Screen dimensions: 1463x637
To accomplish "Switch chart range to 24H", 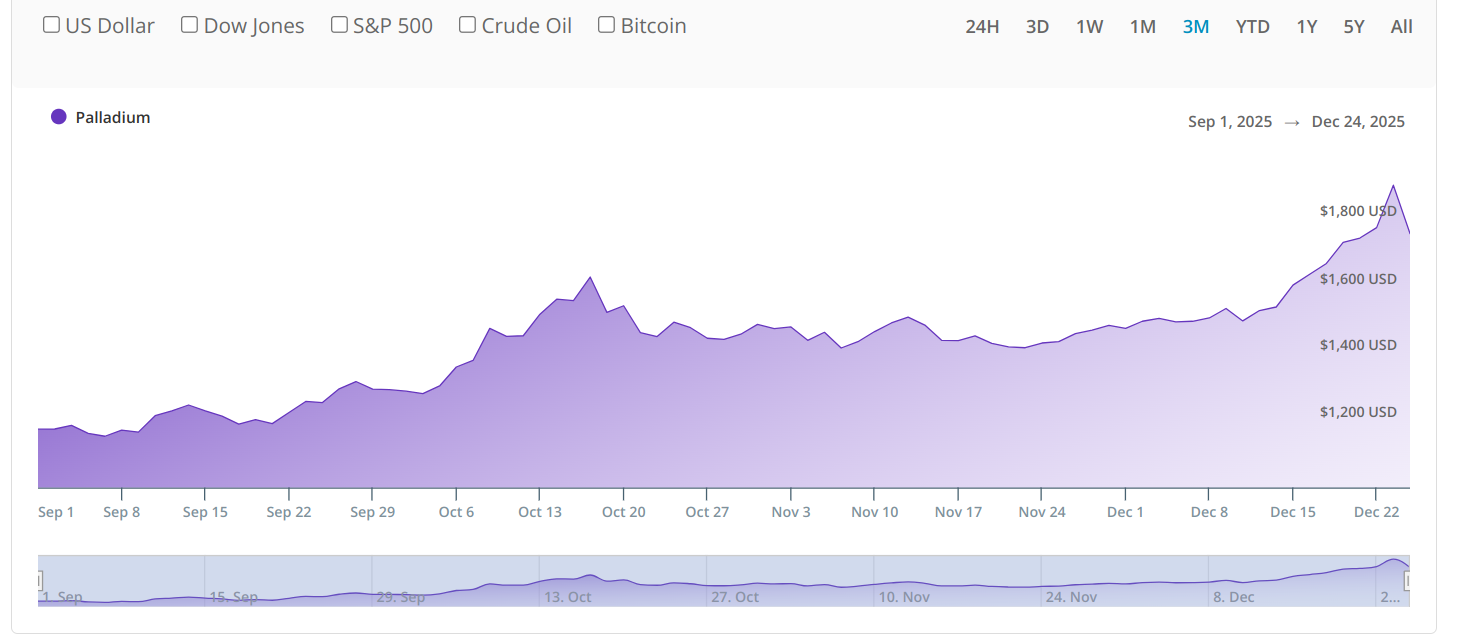I will click(x=982, y=27).
